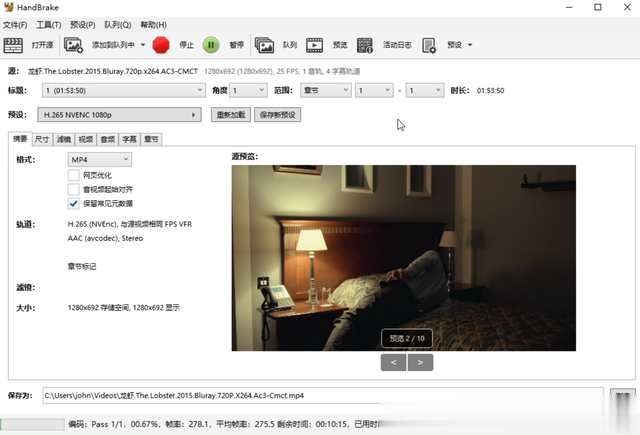
Task: Open the 工具(T) menu
Action: 49,25
